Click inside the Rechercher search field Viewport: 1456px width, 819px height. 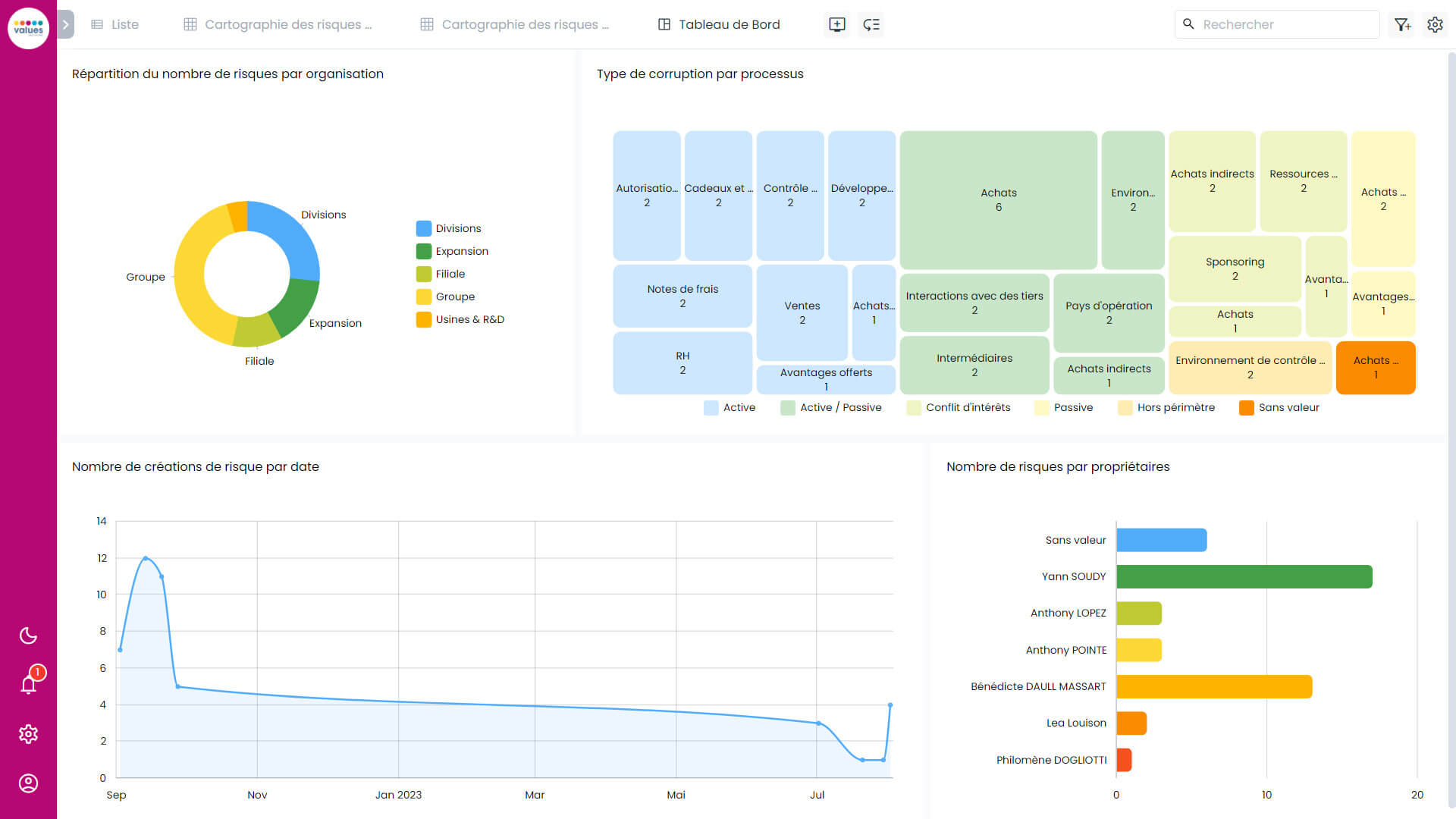pyautogui.click(x=1289, y=24)
